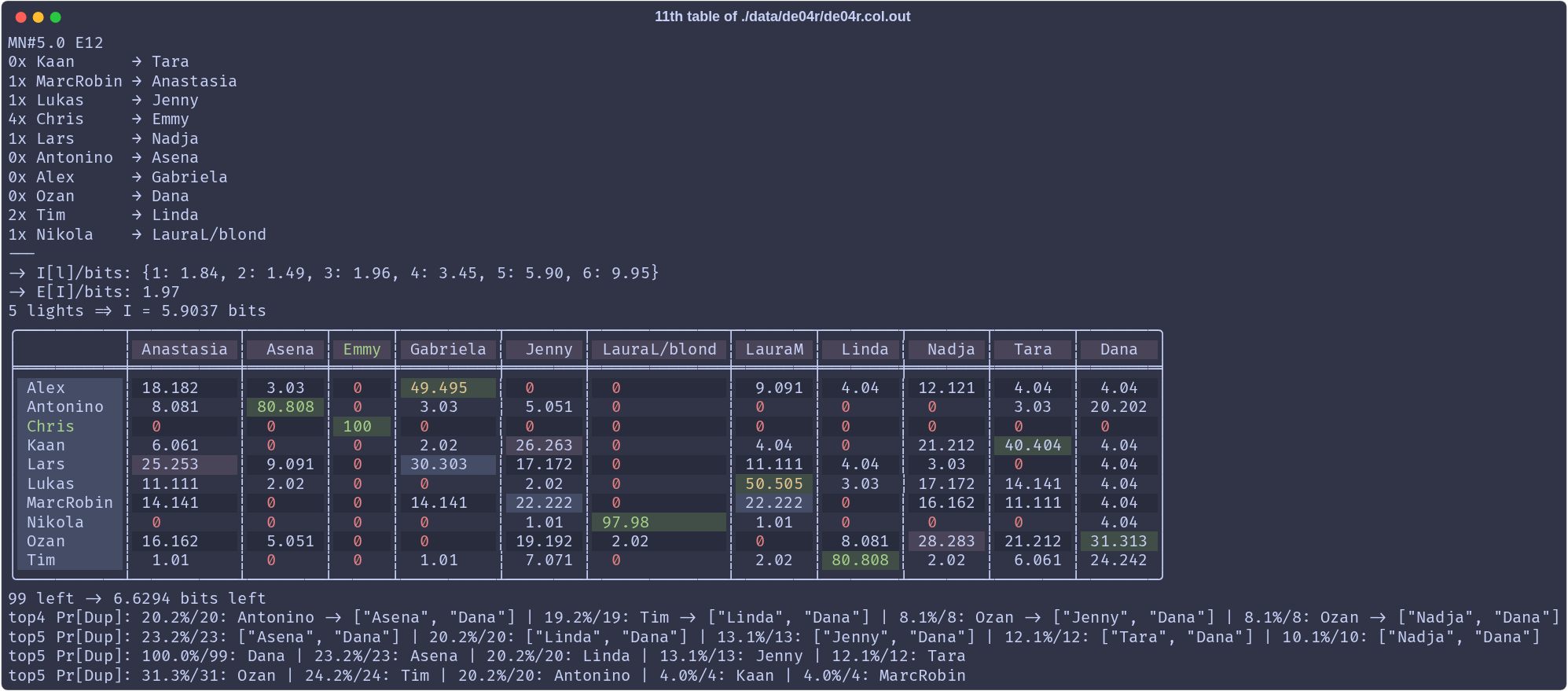Select the LauraL/blond column header
Screen dimensions: 1568x691
tap(659, 349)
